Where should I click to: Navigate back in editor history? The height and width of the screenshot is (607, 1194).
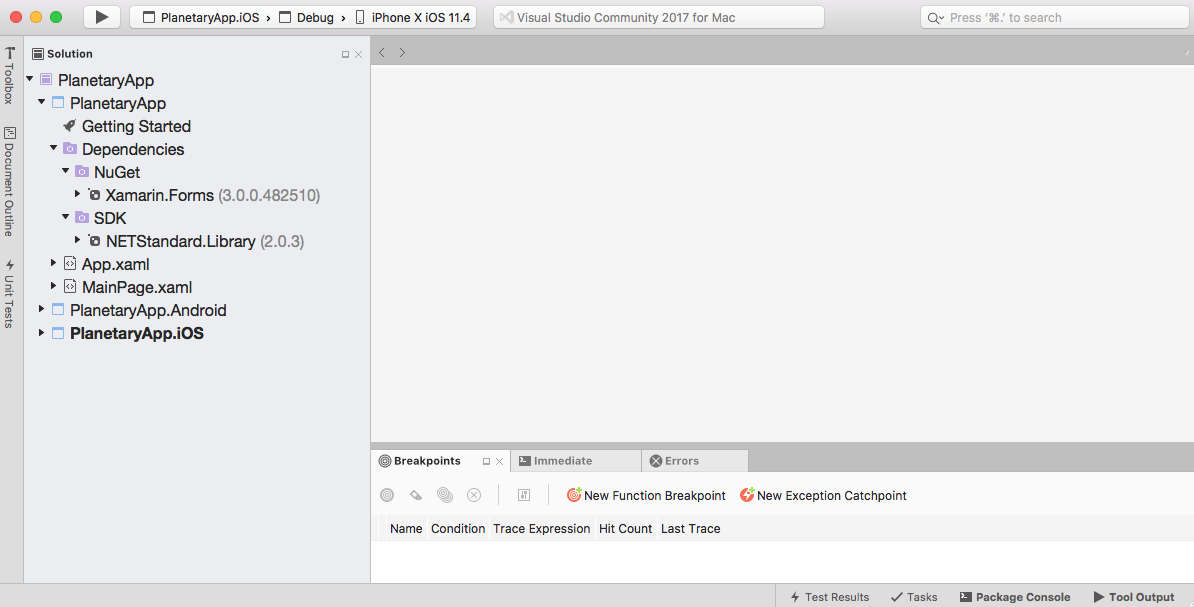(x=382, y=53)
